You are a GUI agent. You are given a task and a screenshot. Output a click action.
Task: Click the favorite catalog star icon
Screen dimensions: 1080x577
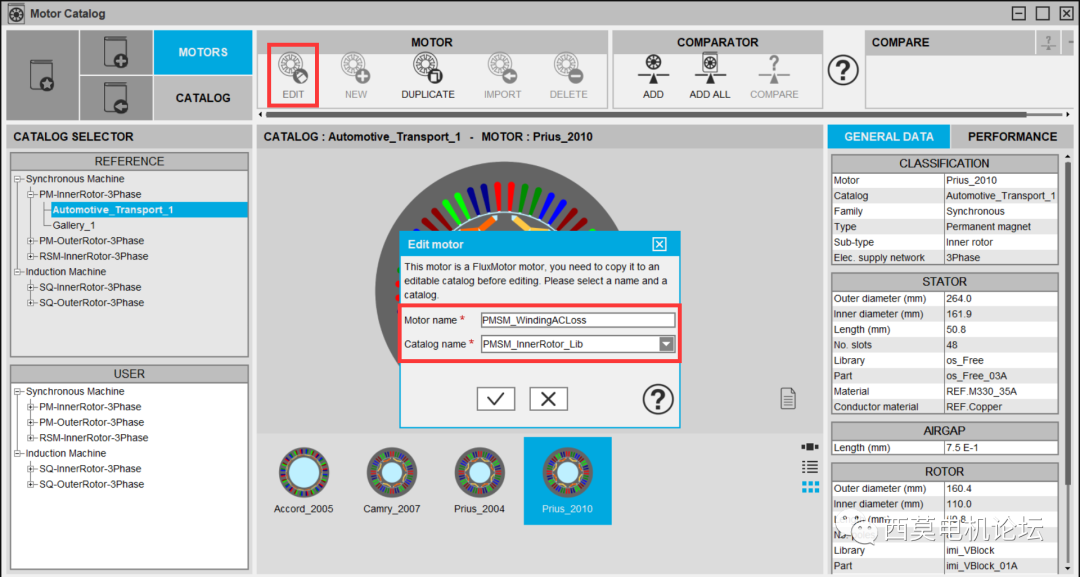pos(42,75)
